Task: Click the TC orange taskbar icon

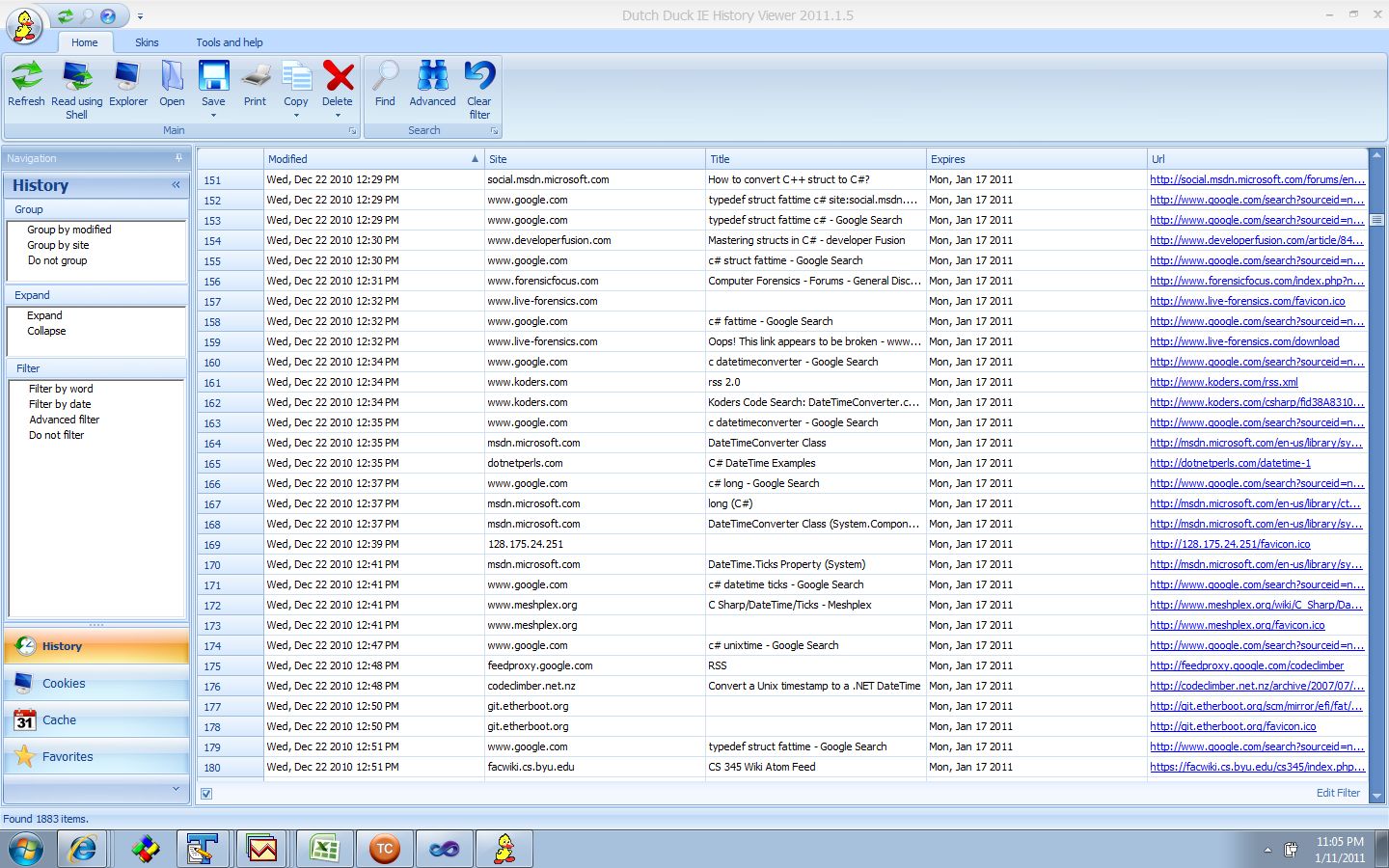Action: coord(385,850)
